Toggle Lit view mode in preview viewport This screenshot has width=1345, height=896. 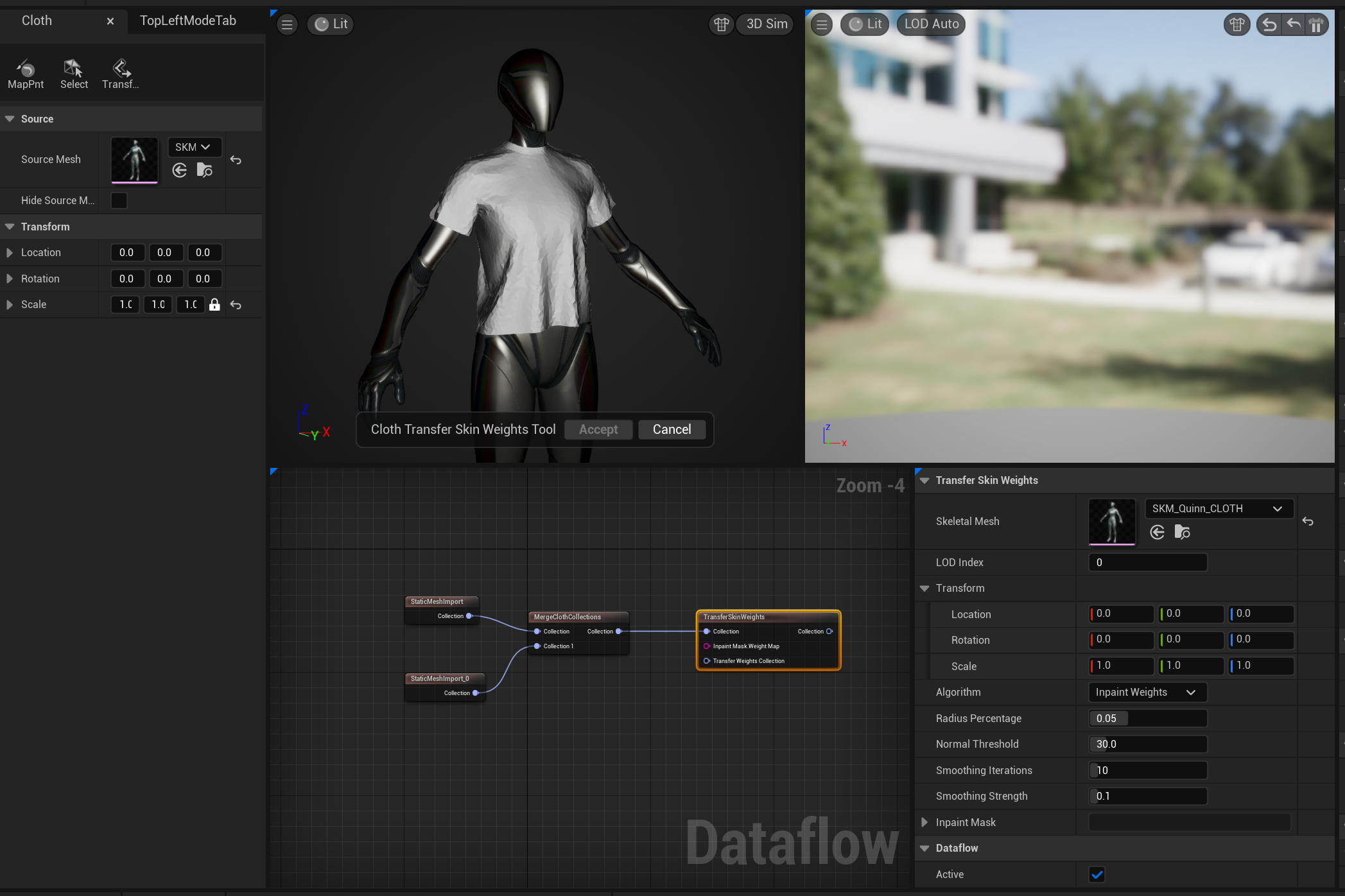(865, 24)
